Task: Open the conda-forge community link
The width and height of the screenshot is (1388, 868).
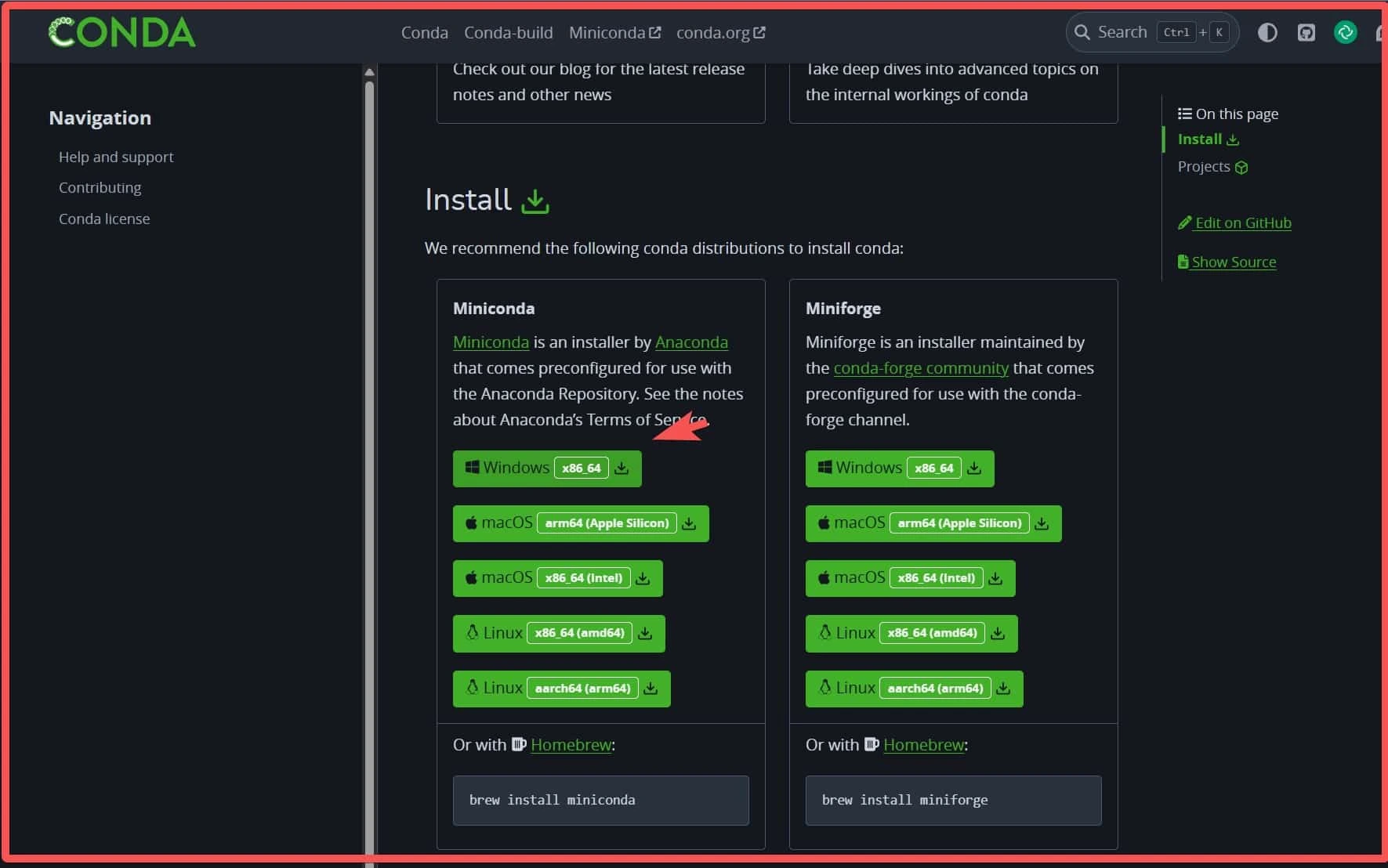Action: [x=921, y=367]
